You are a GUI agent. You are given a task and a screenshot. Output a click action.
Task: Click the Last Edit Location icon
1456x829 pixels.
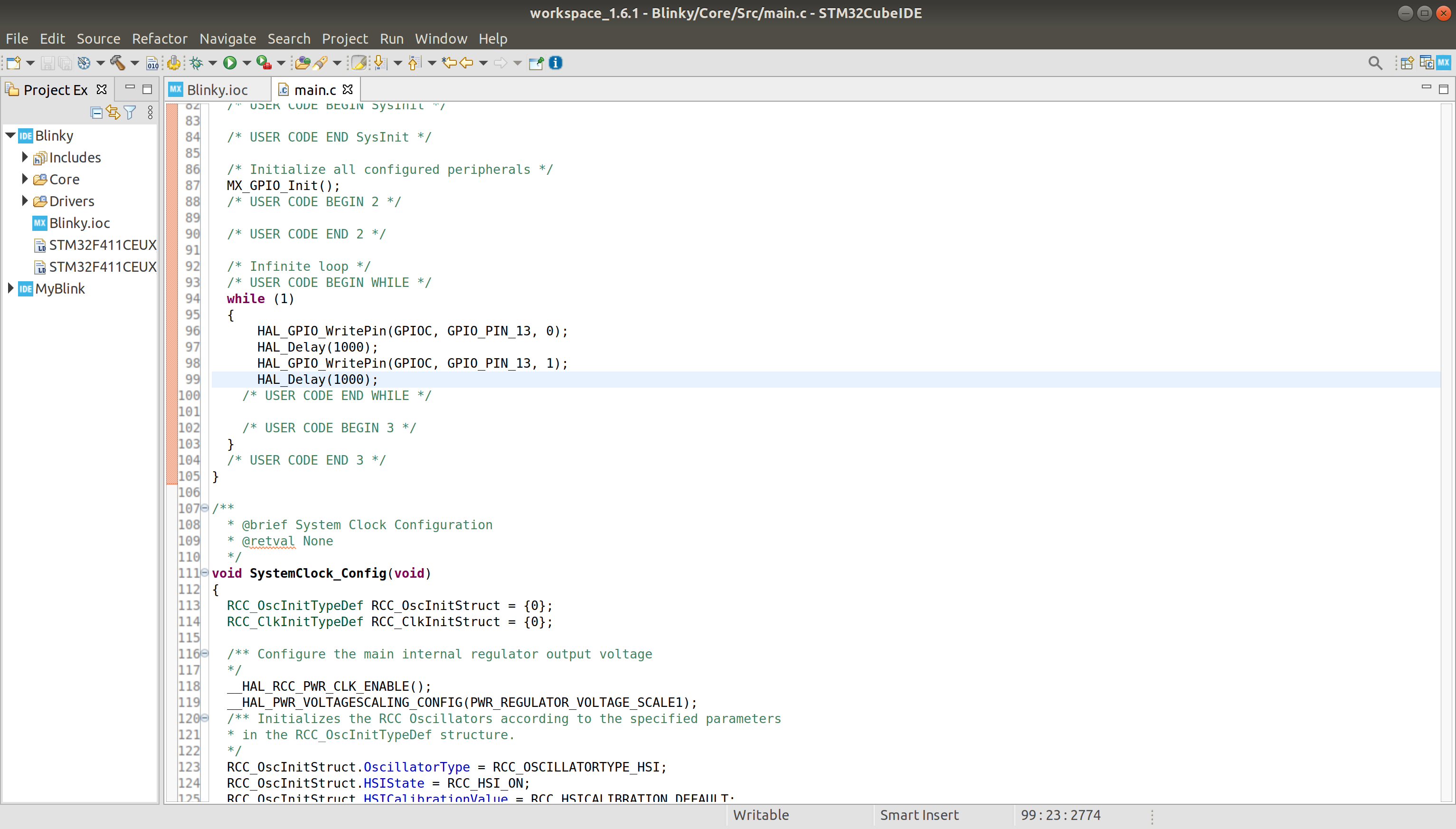pyautogui.click(x=450, y=63)
